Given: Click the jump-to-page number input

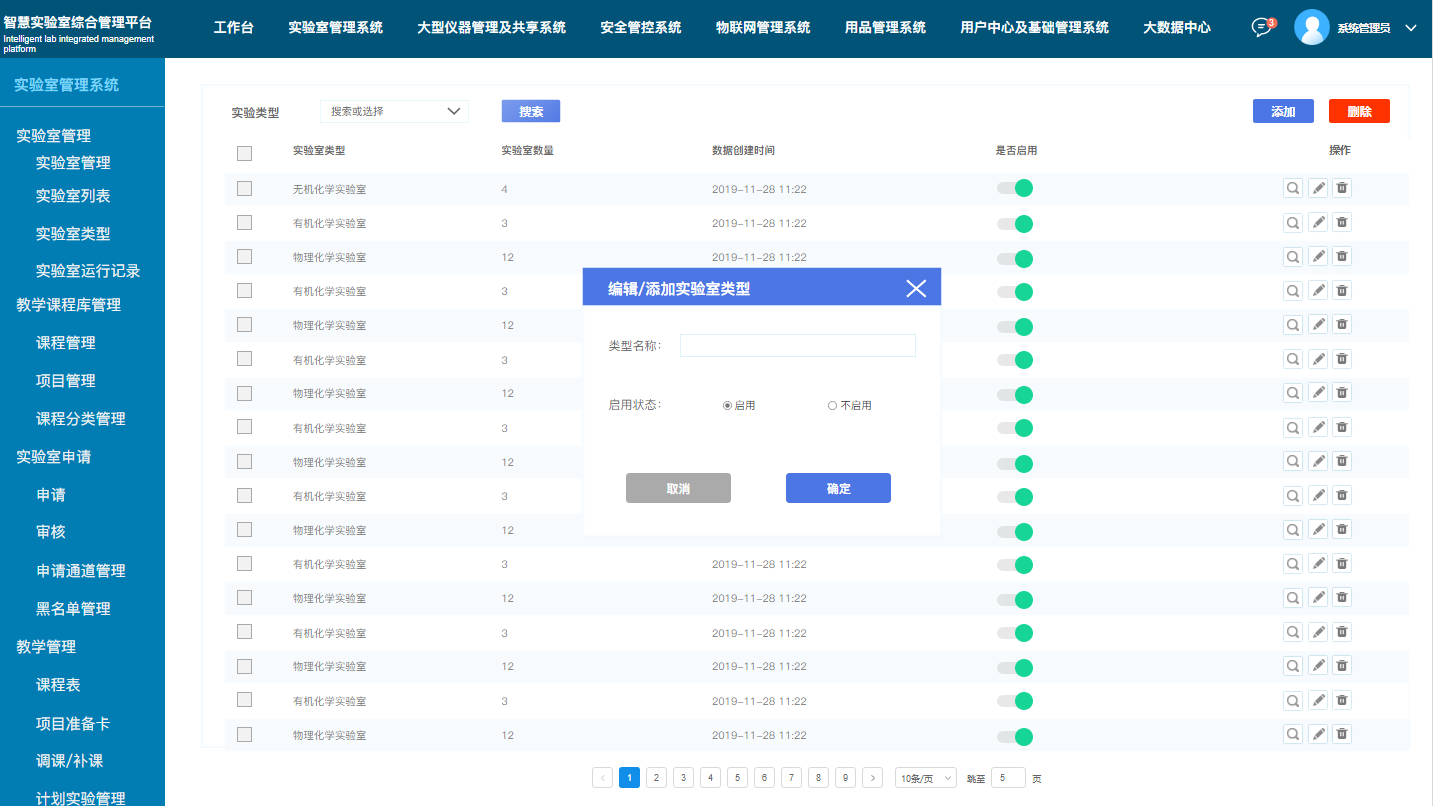Looking at the screenshot, I should pyautogui.click(x=1008, y=778).
